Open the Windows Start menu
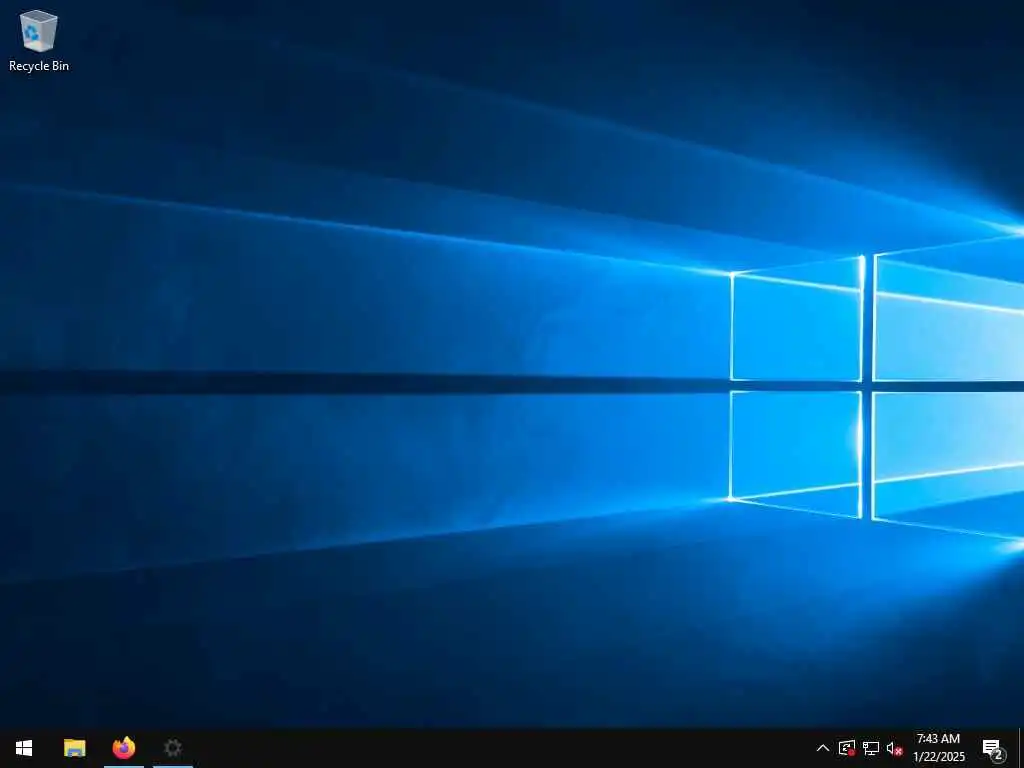 (x=24, y=748)
